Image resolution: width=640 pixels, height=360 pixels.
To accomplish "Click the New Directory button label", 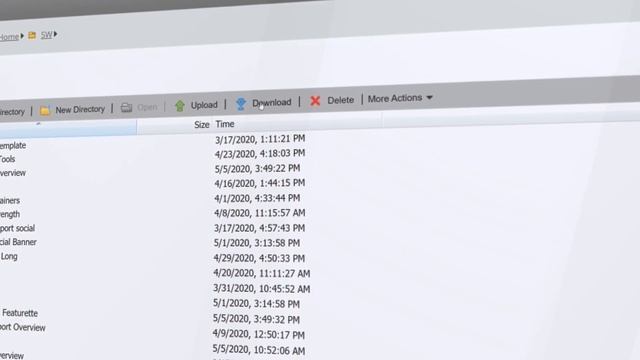I will (x=80, y=109).
